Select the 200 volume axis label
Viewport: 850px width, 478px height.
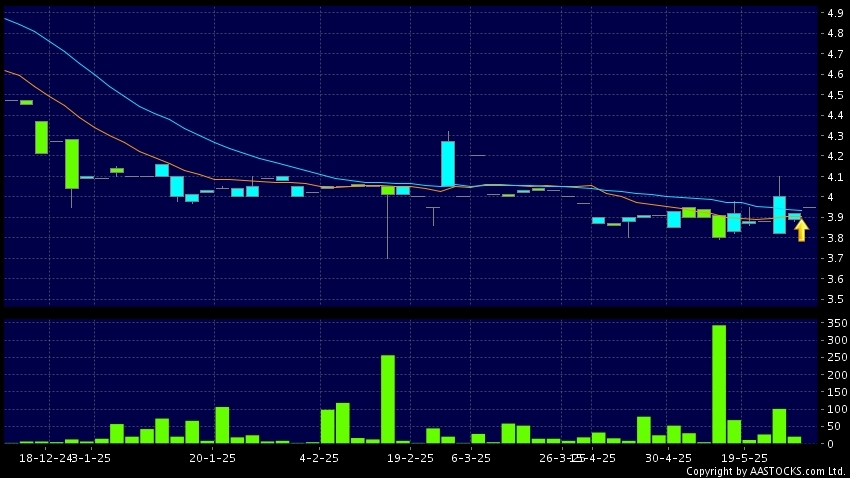click(x=837, y=375)
